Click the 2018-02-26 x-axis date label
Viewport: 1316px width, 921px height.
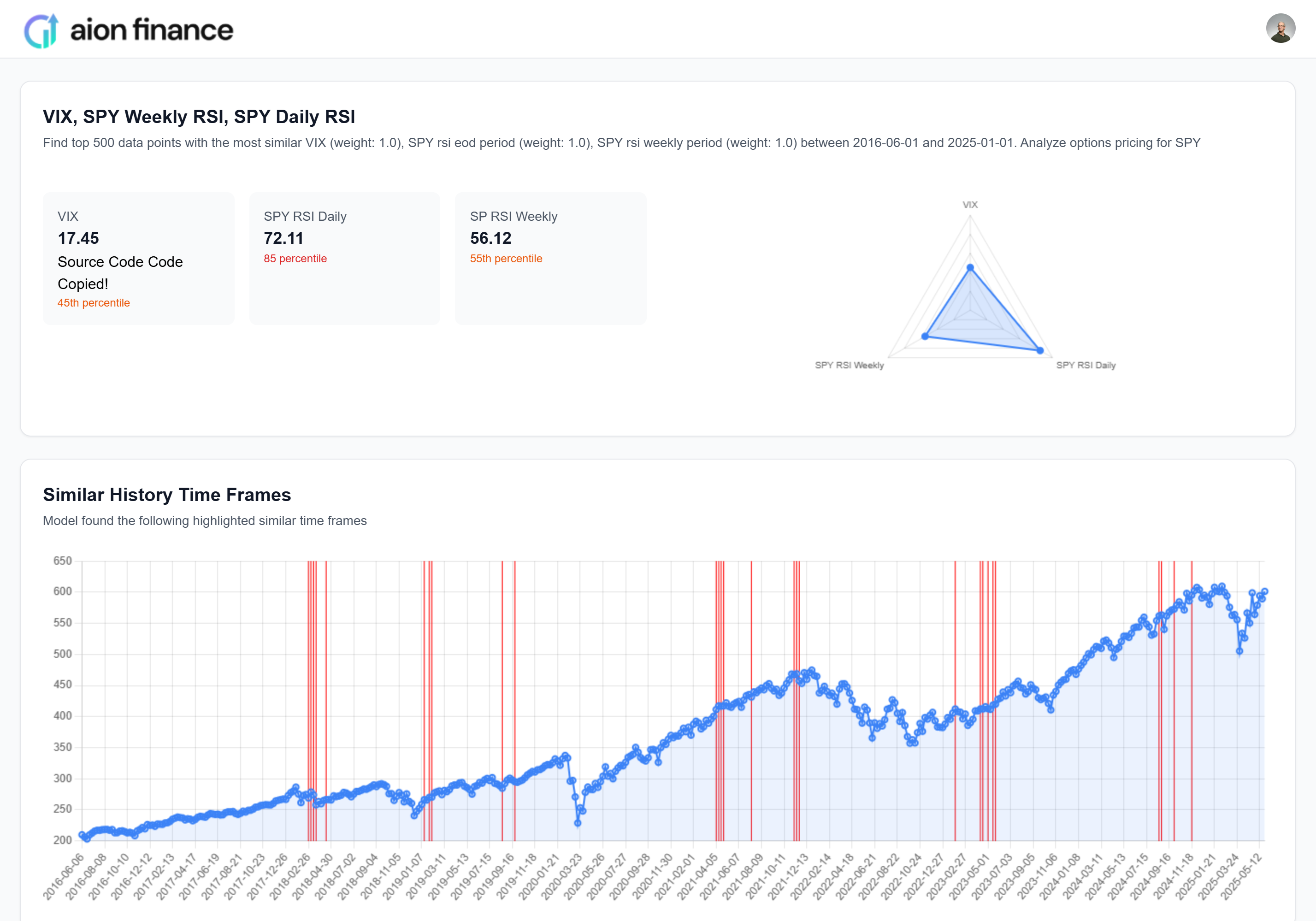[x=290, y=876]
